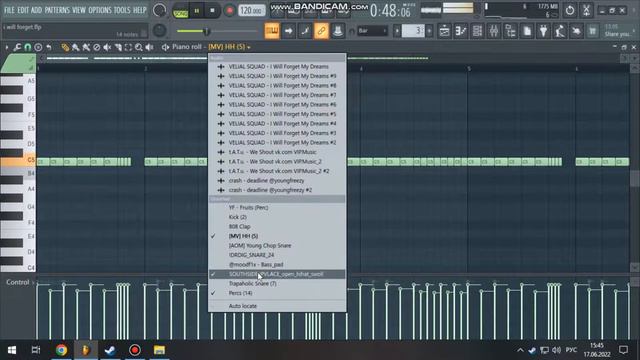
Task: Toggle the Auto locate option
Action: pos(277,306)
